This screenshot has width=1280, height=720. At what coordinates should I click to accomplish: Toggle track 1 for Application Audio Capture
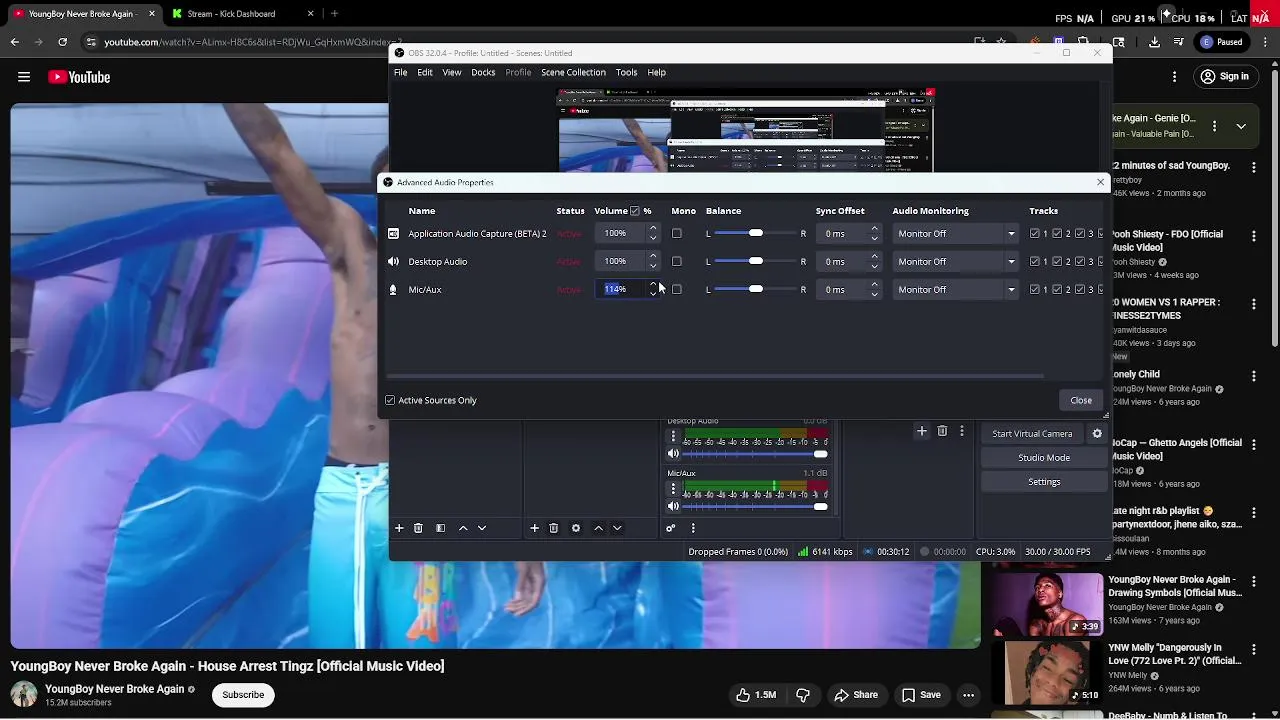[x=1035, y=234]
